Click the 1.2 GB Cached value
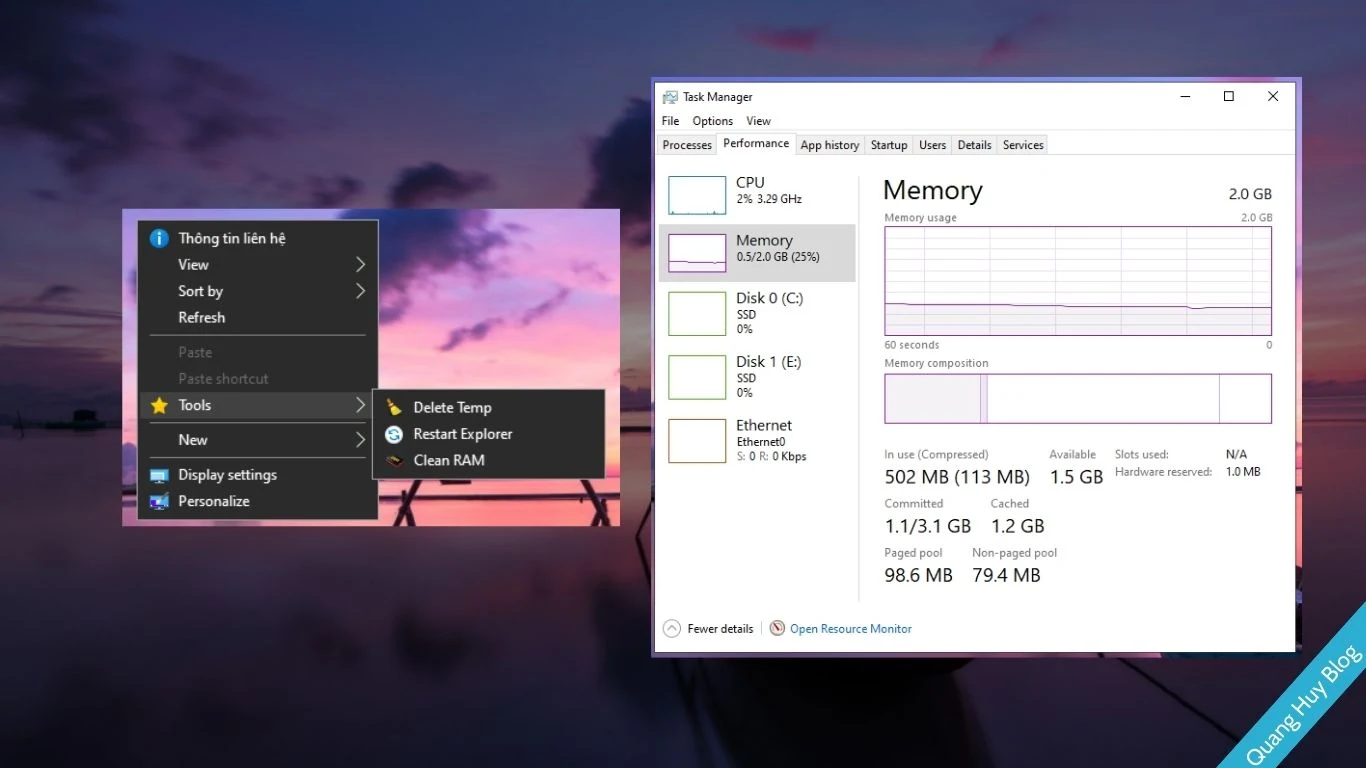 (x=1017, y=526)
